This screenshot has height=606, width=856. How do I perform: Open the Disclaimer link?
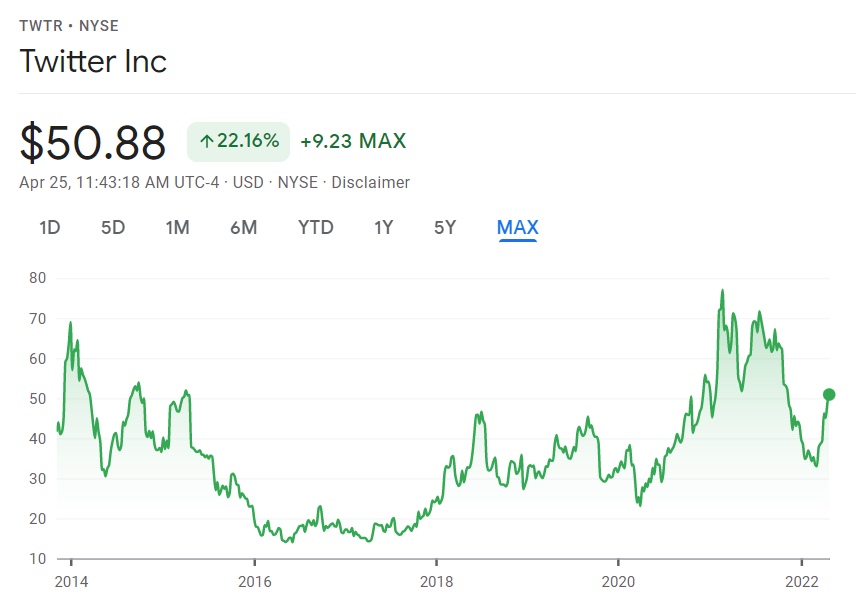point(371,182)
